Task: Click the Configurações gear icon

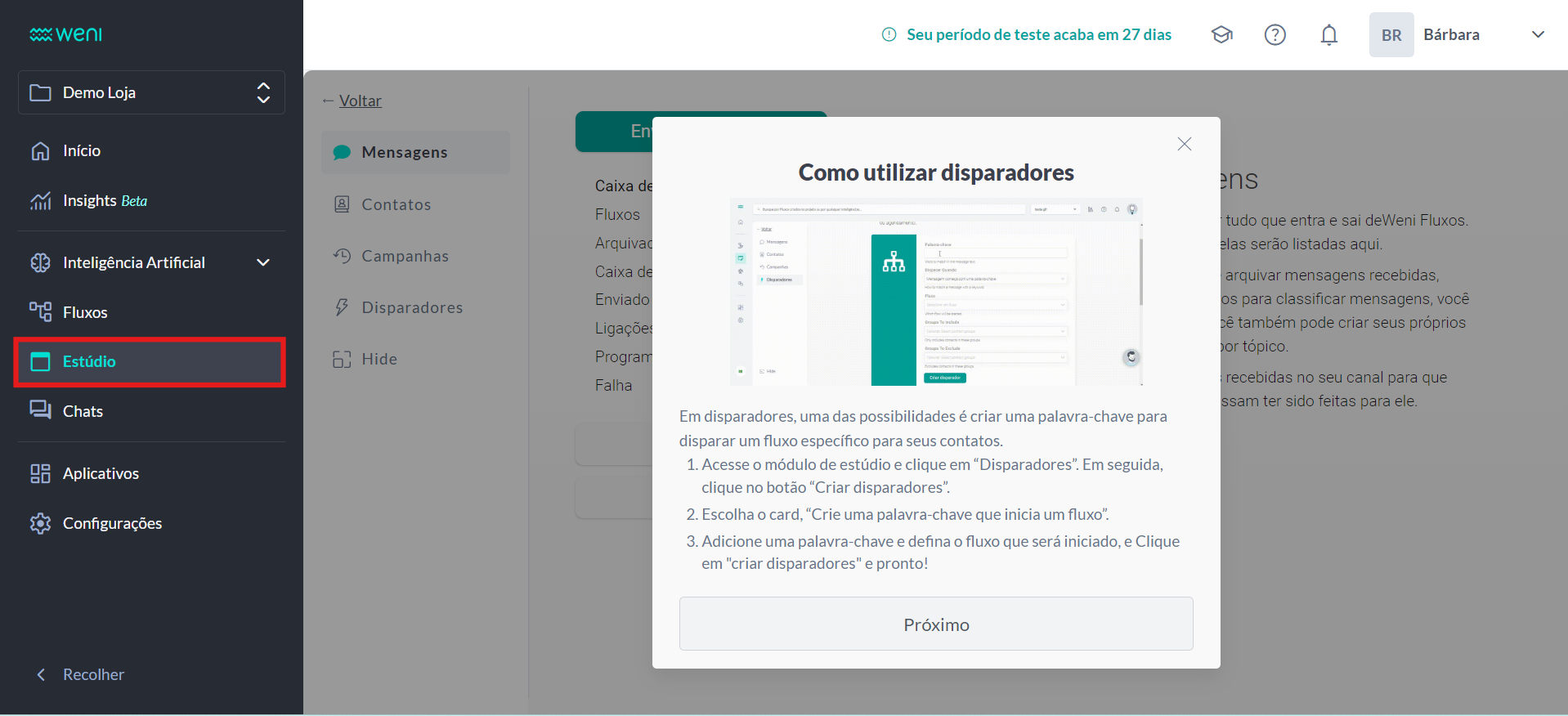Action: pos(40,523)
